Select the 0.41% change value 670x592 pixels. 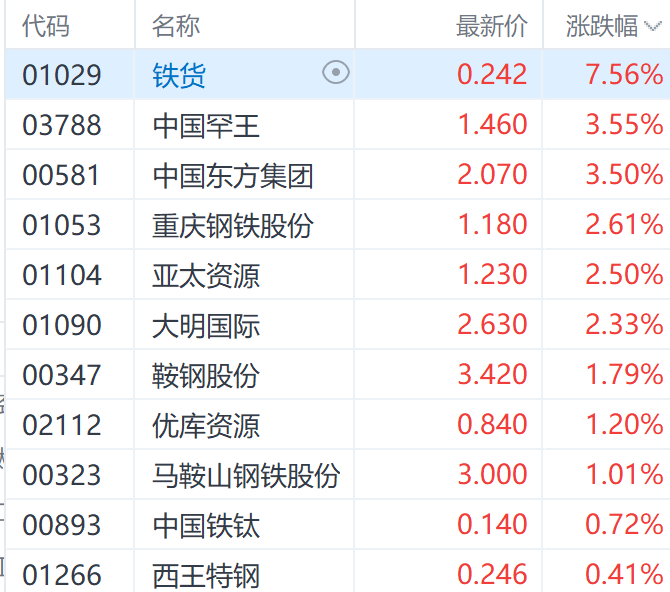click(x=624, y=574)
